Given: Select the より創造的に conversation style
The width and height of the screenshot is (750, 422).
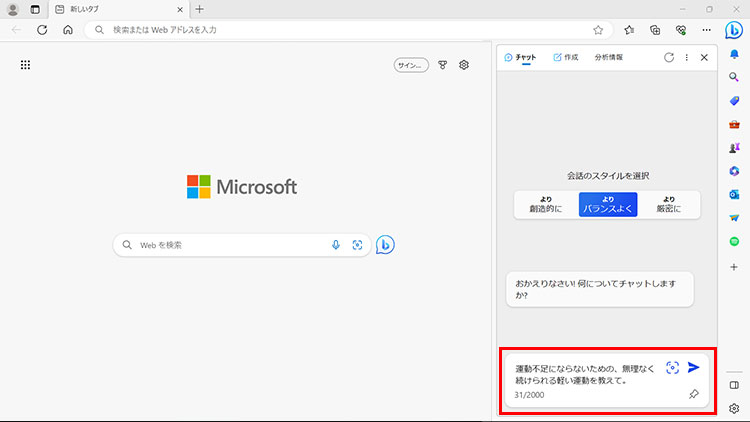Looking at the screenshot, I should pos(545,205).
